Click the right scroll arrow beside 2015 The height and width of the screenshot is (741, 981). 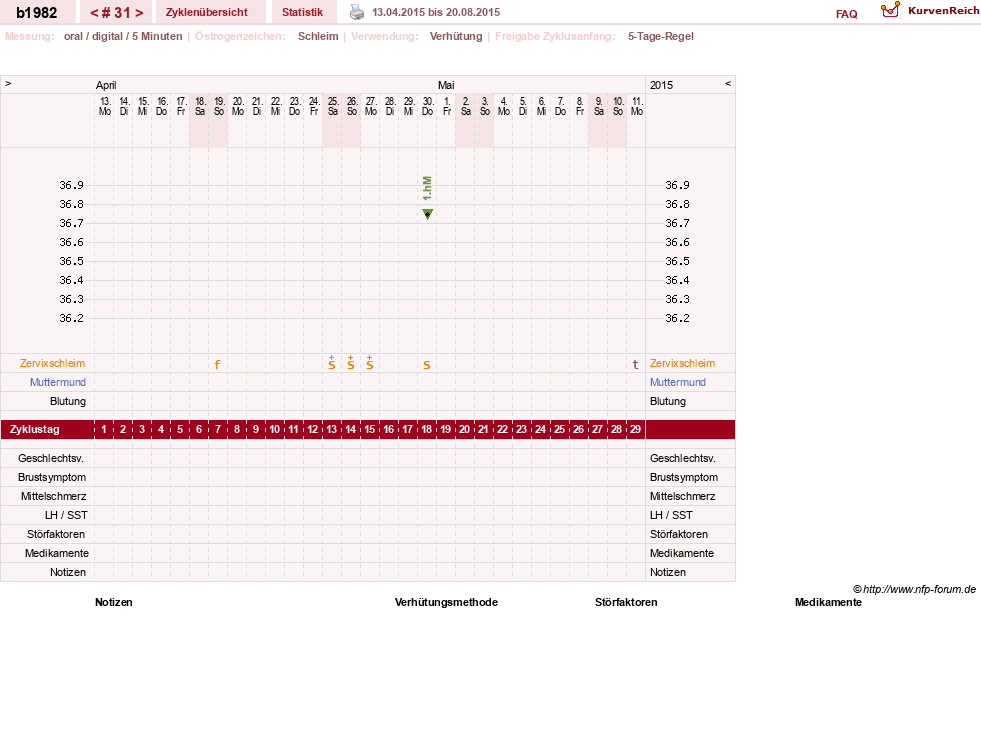coord(728,83)
